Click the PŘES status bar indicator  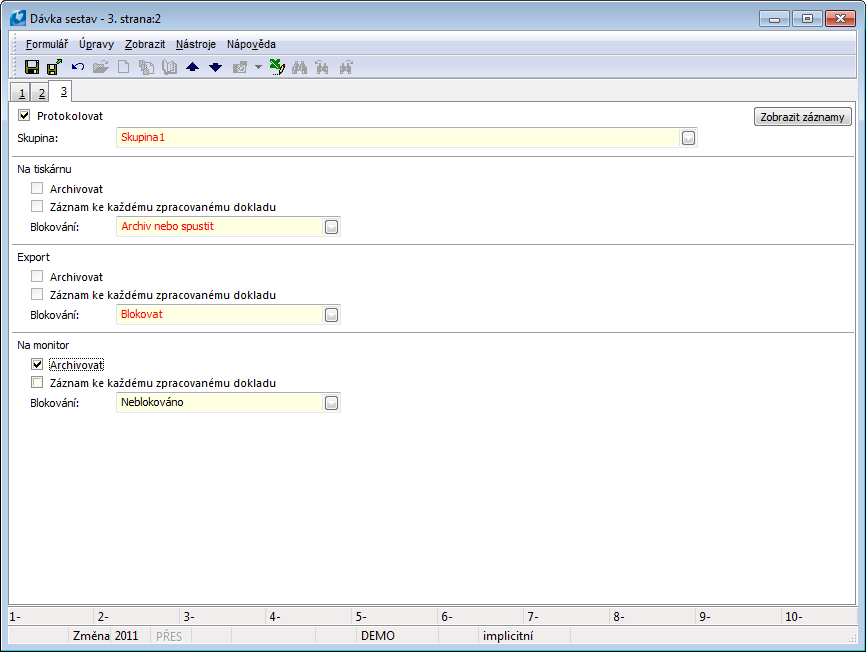pyautogui.click(x=169, y=636)
